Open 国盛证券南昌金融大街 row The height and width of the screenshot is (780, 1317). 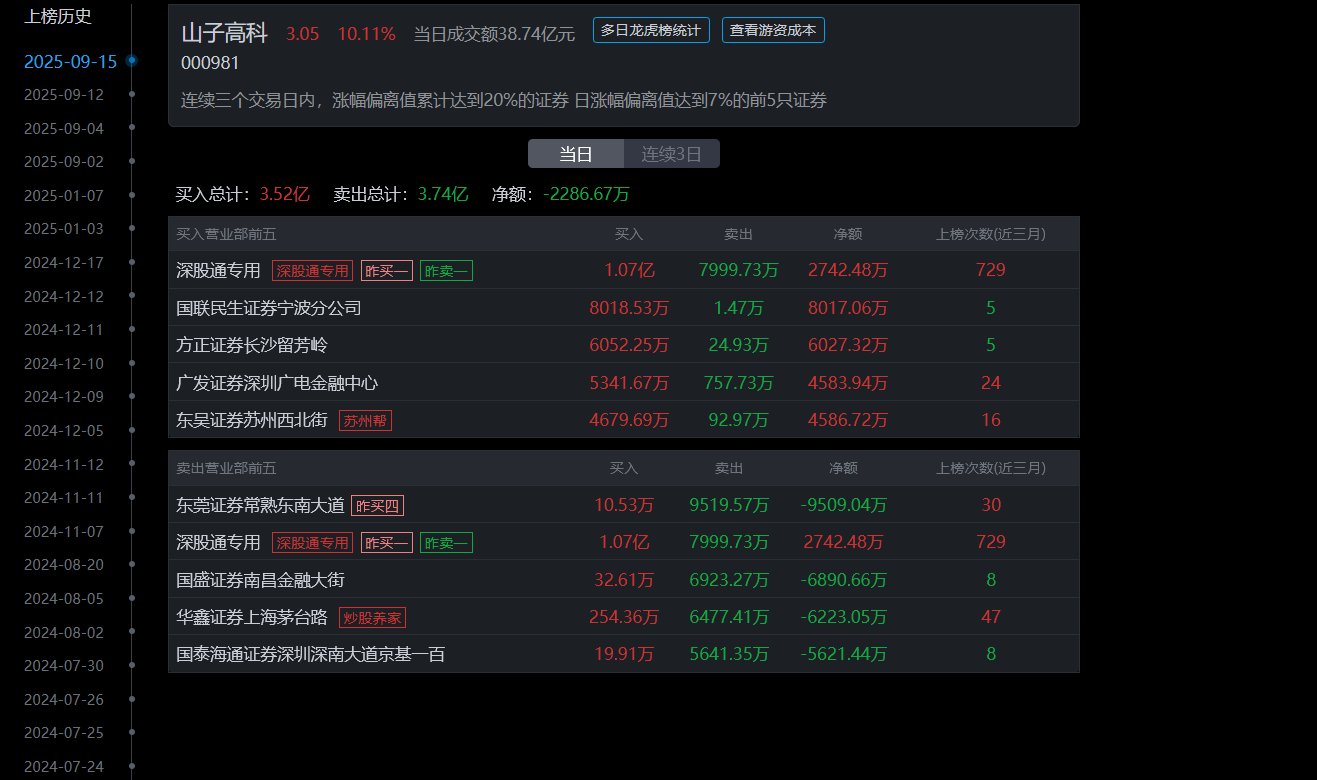point(624,580)
